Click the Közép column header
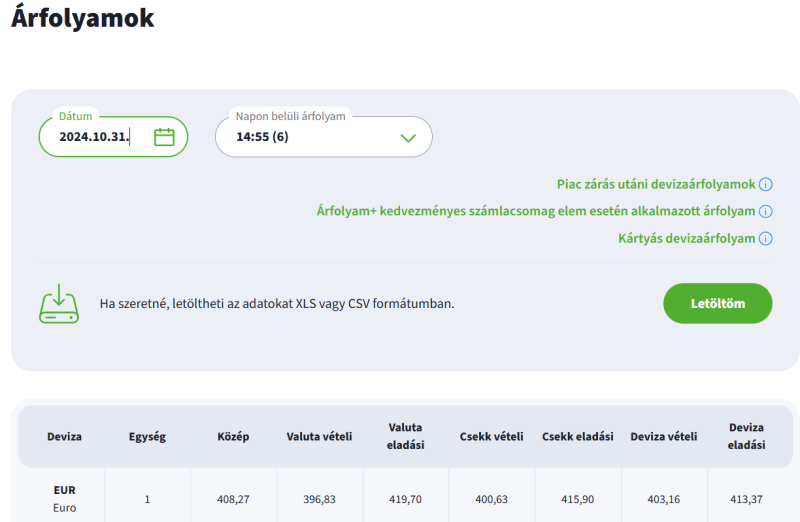800x522 pixels. click(x=233, y=437)
